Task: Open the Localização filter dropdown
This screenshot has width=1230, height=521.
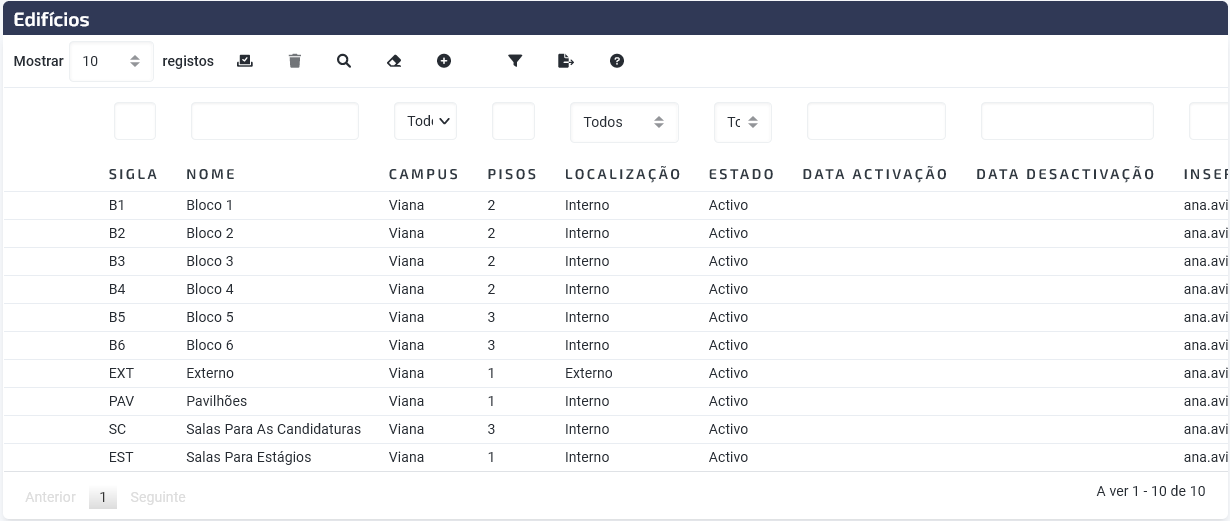Action: click(624, 122)
